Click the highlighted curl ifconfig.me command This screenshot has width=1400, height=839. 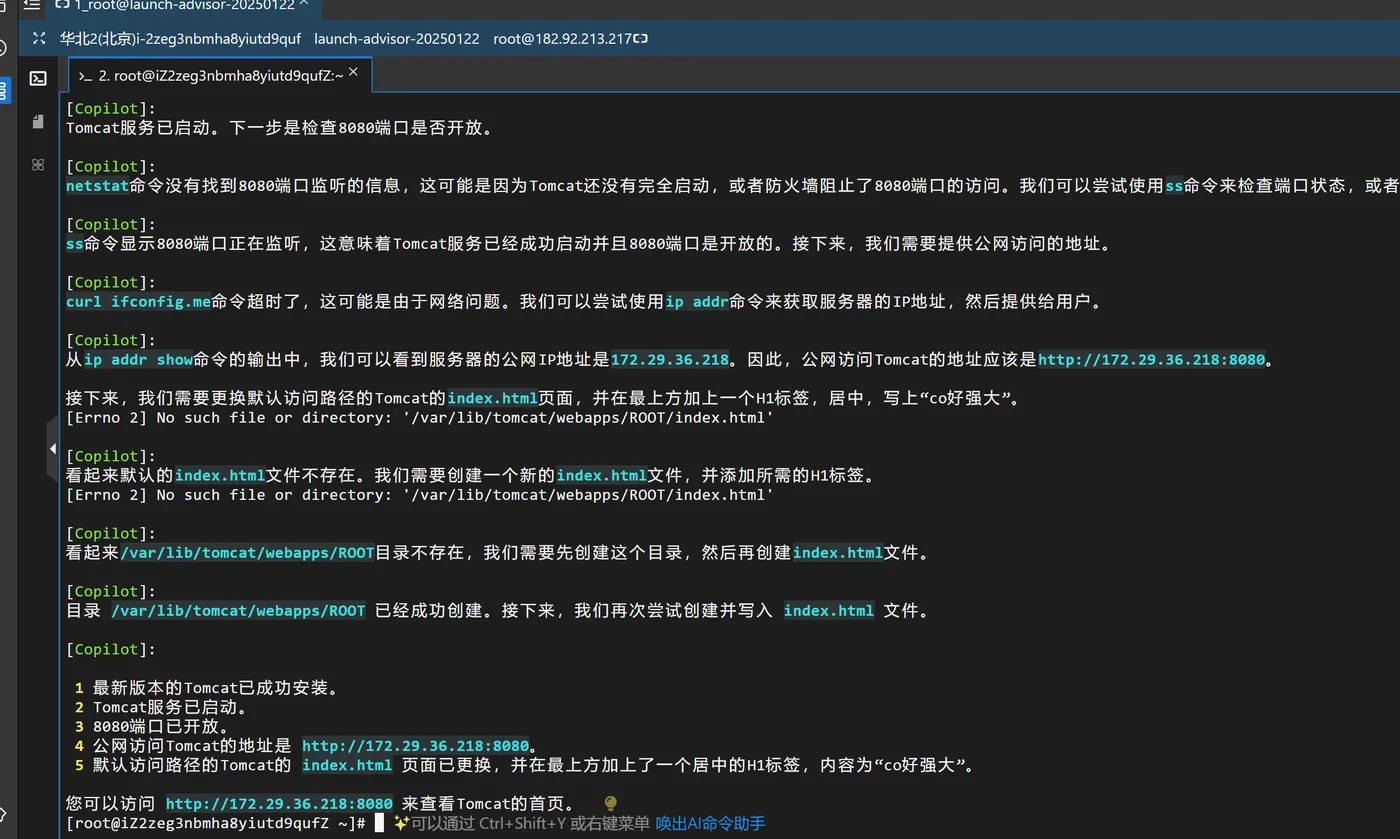pos(138,302)
